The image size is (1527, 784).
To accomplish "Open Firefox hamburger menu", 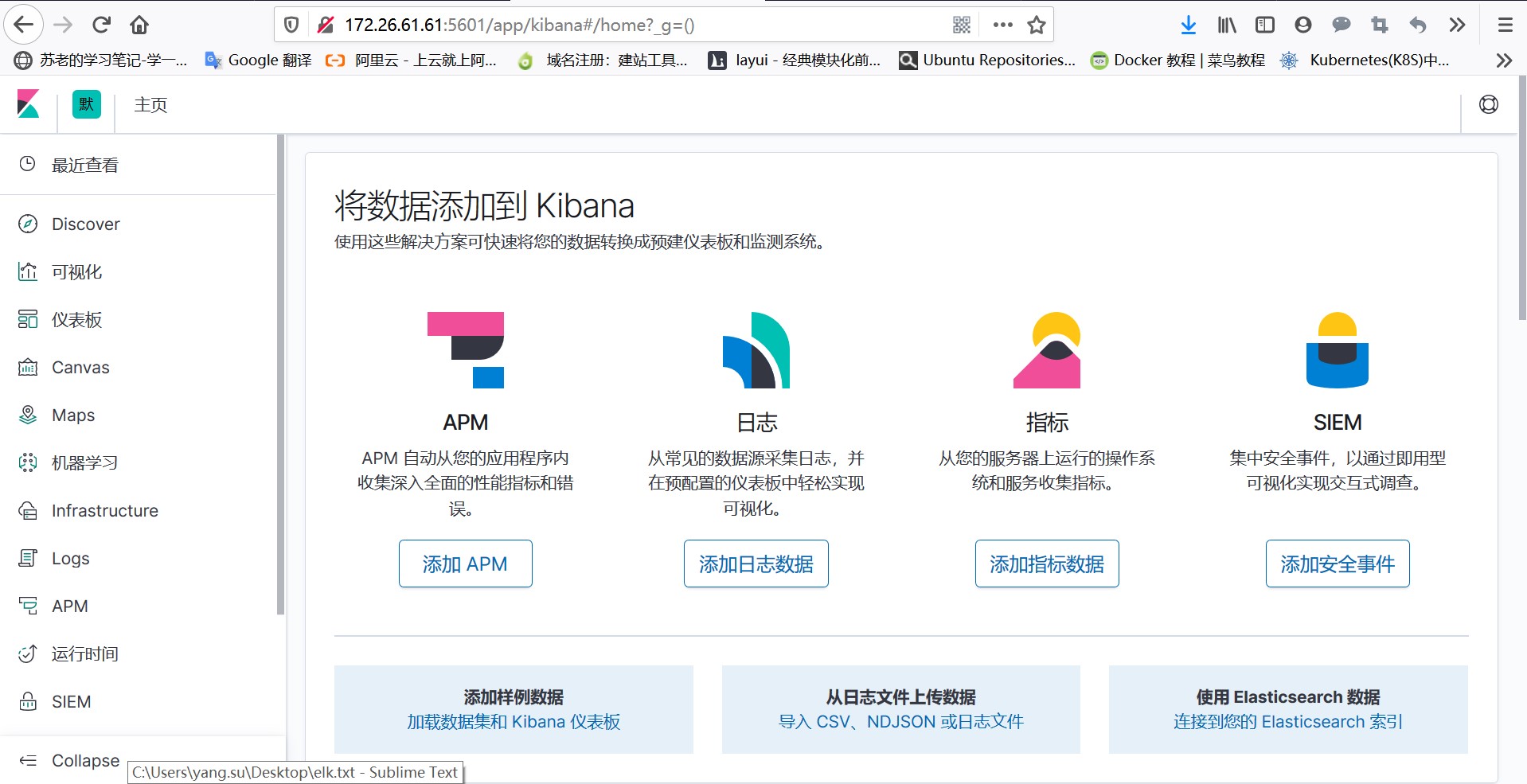I will pos(1505,25).
